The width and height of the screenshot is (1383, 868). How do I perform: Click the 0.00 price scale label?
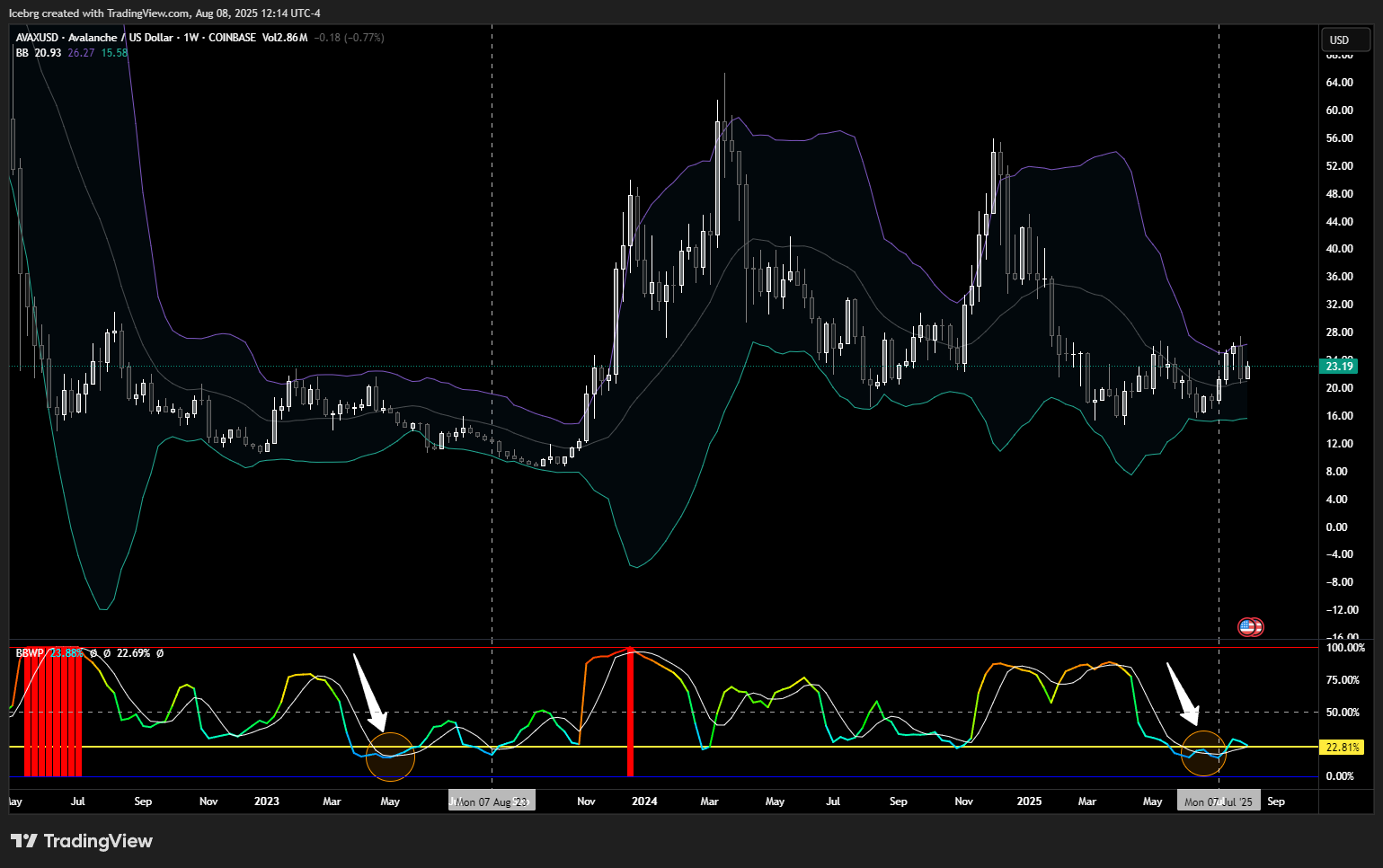coord(1337,527)
